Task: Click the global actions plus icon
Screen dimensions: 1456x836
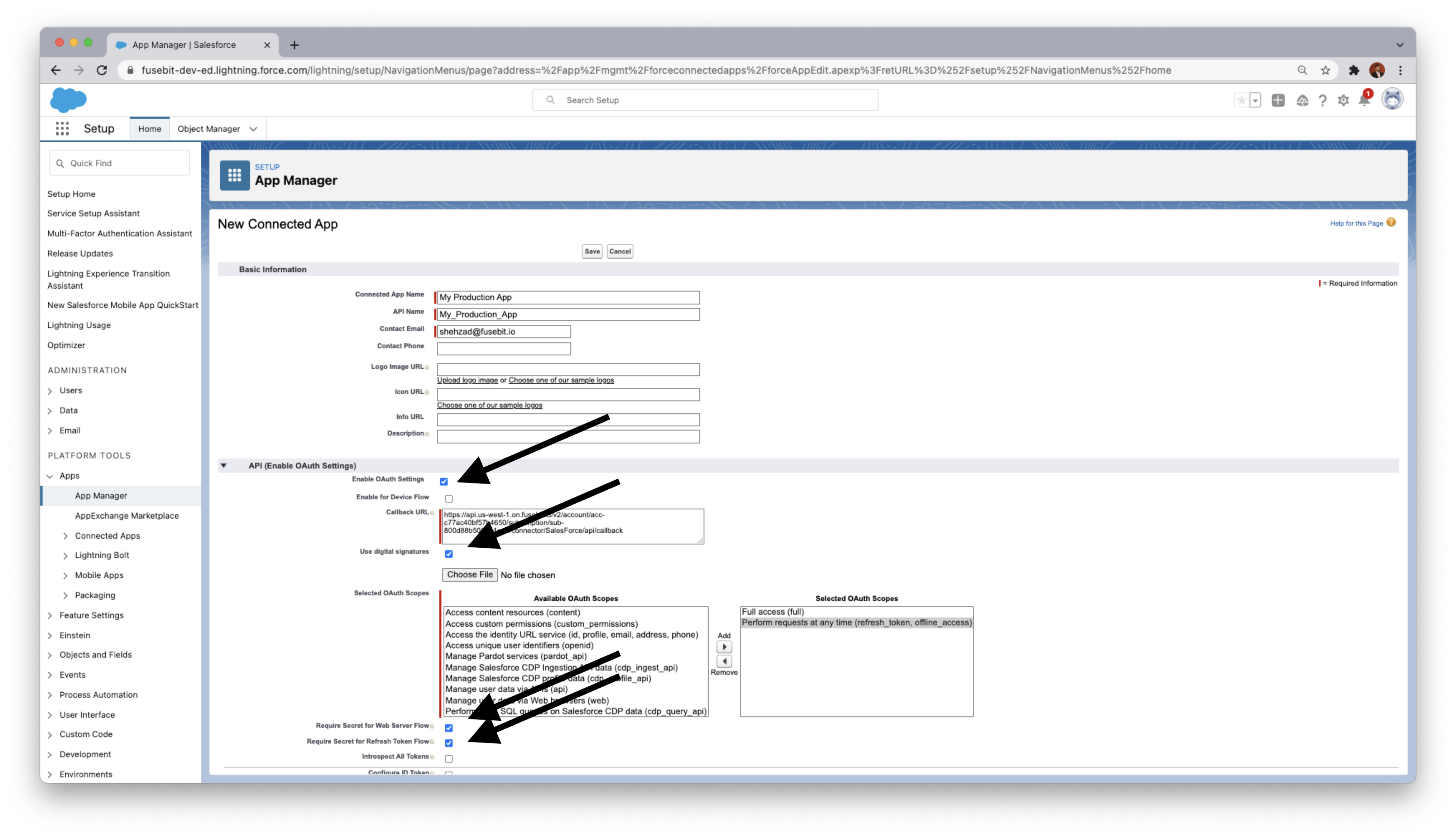Action: point(1278,101)
